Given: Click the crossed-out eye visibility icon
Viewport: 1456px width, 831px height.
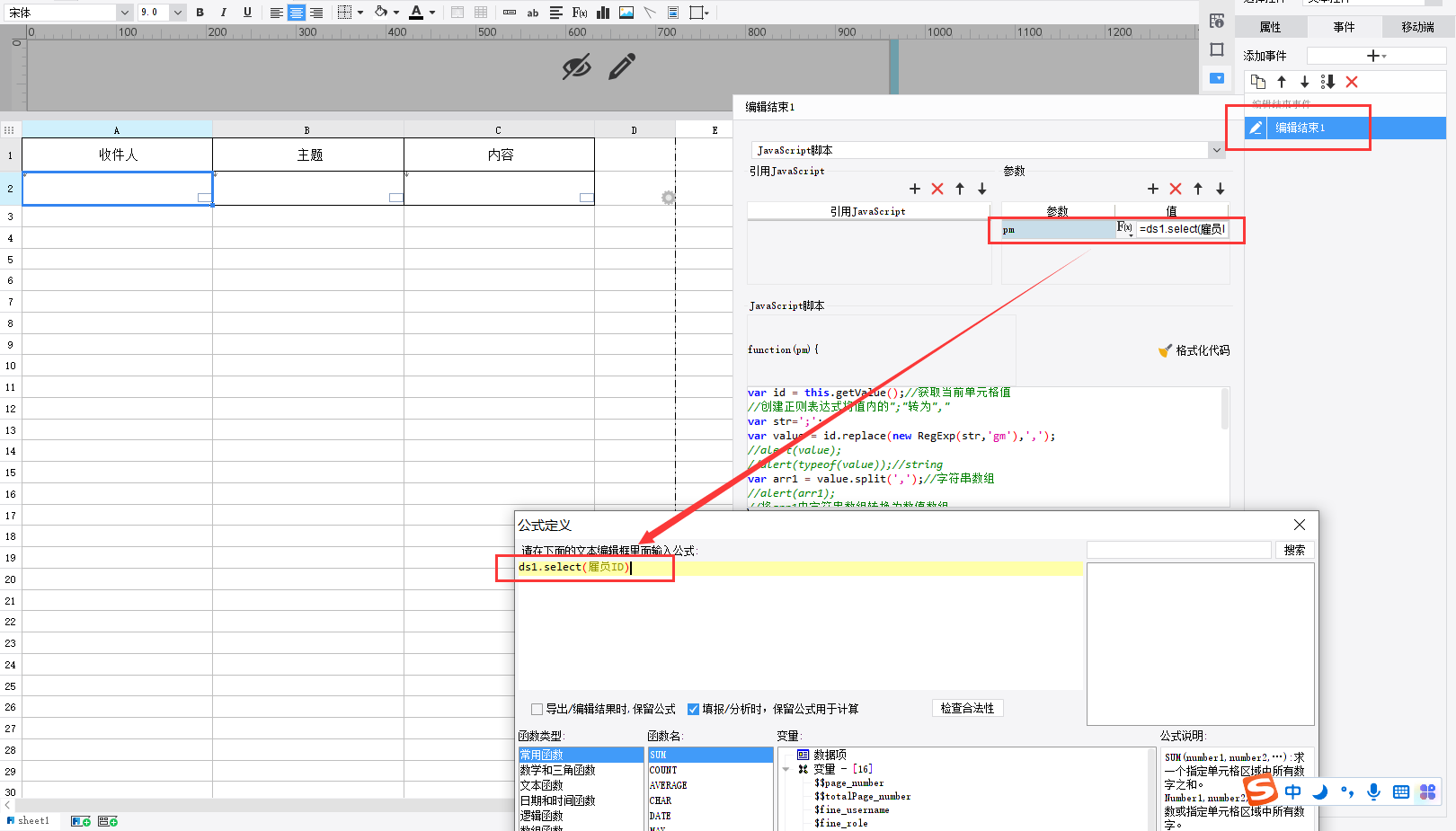Looking at the screenshot, I should tap(576, 66).
